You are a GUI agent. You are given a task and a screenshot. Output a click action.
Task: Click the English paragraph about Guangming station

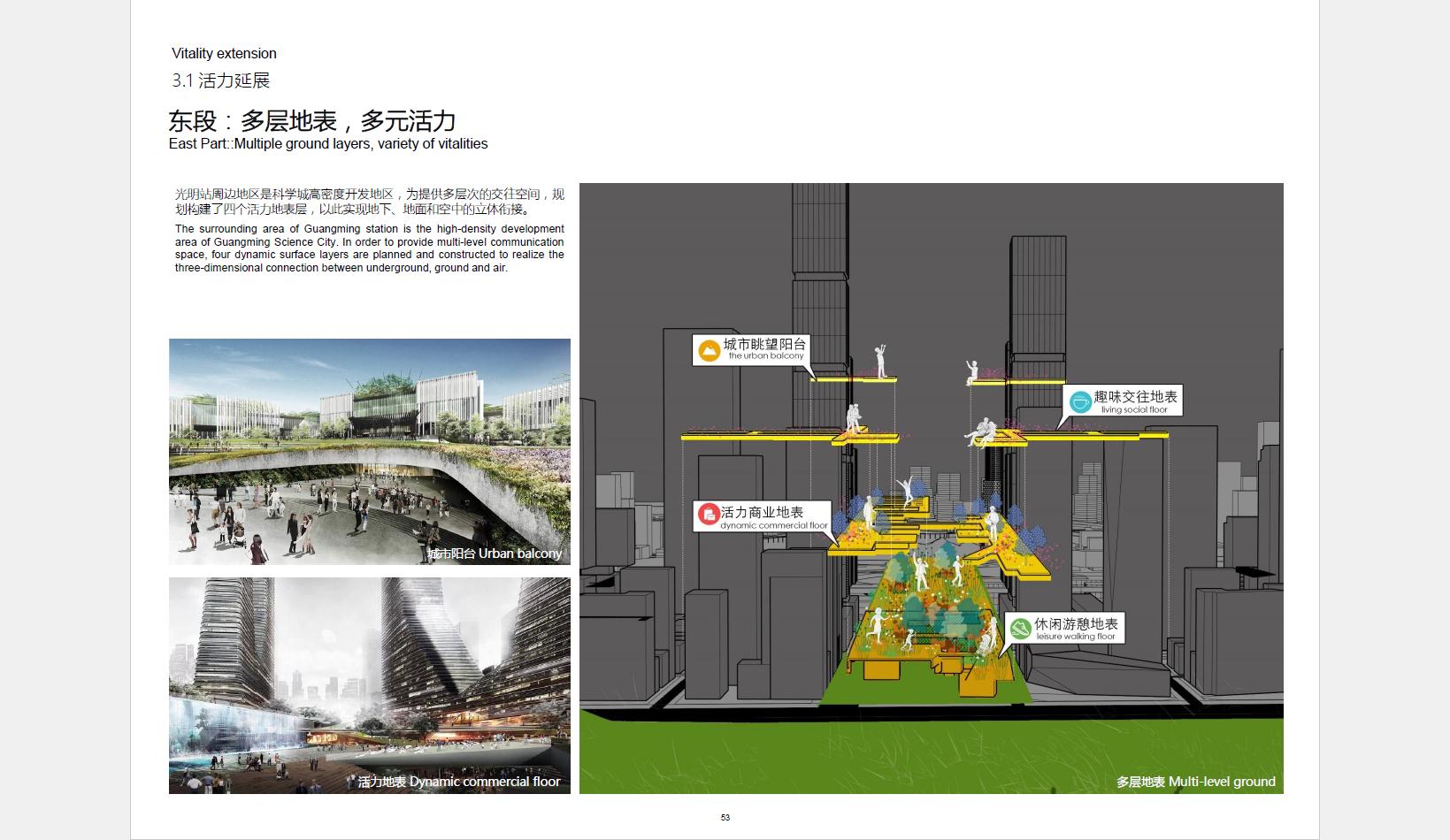tap(370, 248)
